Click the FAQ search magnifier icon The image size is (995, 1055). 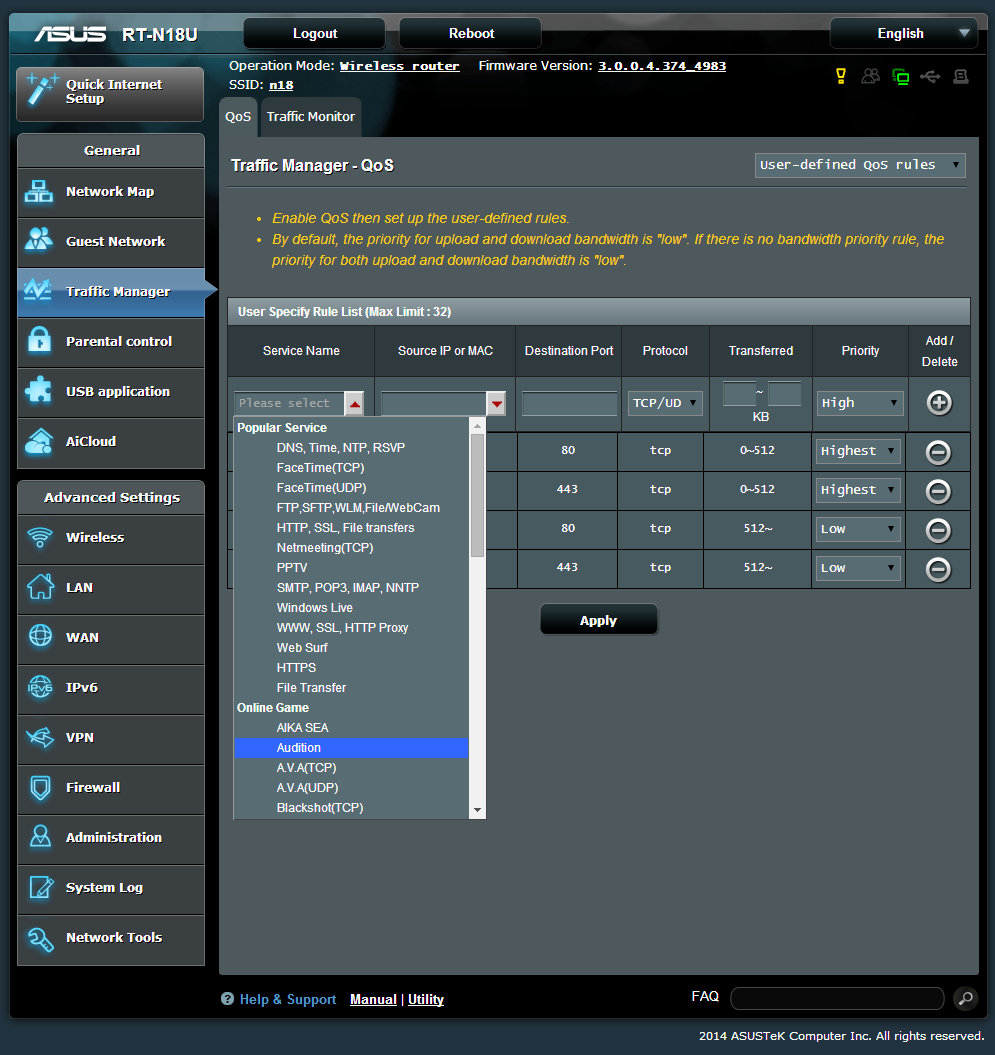(964, 998)
